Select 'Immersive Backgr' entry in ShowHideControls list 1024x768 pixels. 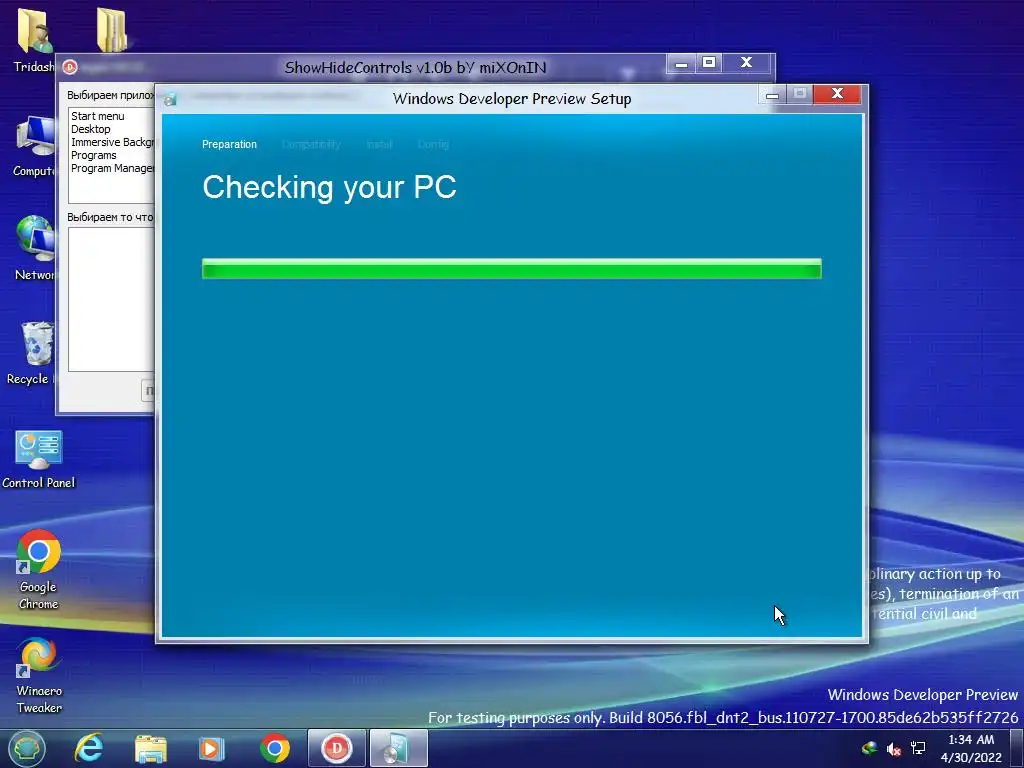(x=112, y=142)
